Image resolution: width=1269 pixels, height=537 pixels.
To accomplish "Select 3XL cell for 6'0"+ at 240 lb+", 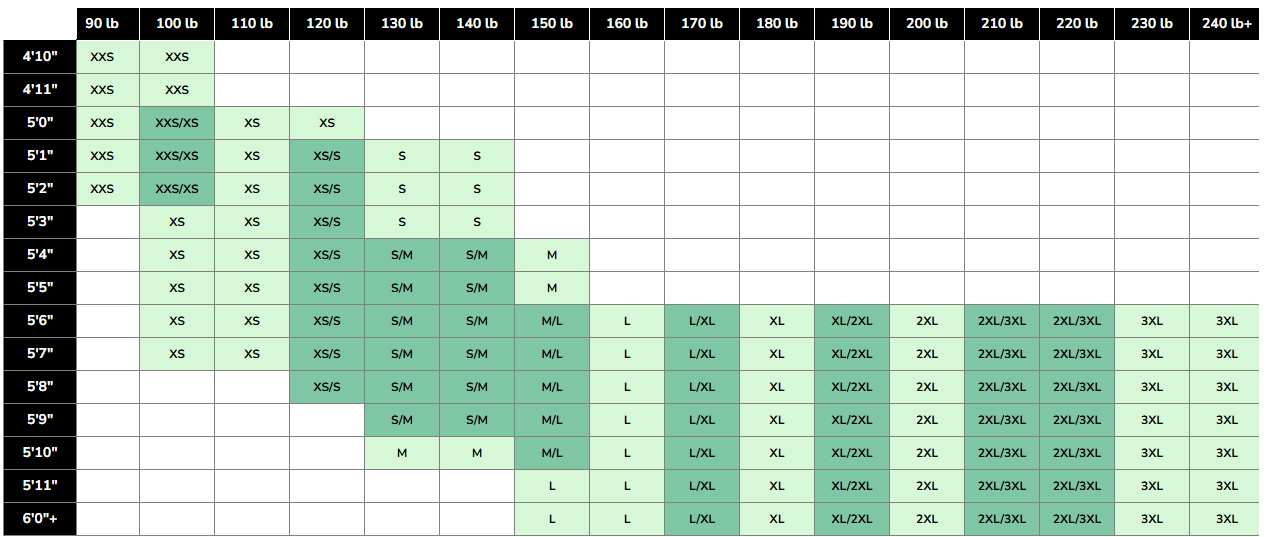I will 1226,519.
